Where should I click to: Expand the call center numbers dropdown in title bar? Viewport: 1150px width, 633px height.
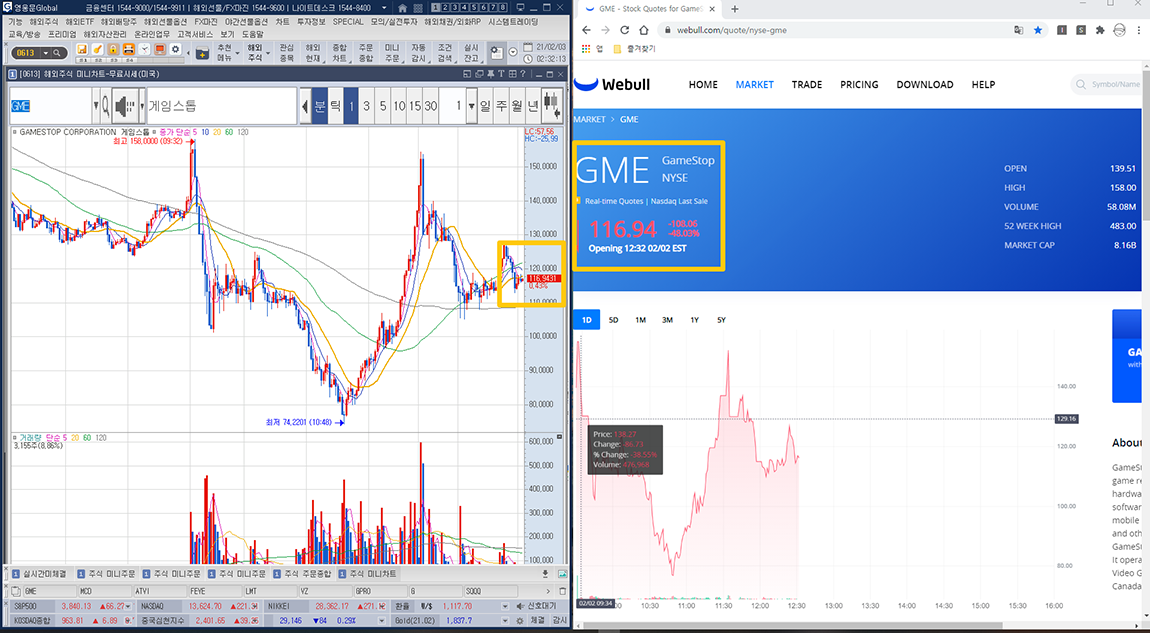point(384,7)
